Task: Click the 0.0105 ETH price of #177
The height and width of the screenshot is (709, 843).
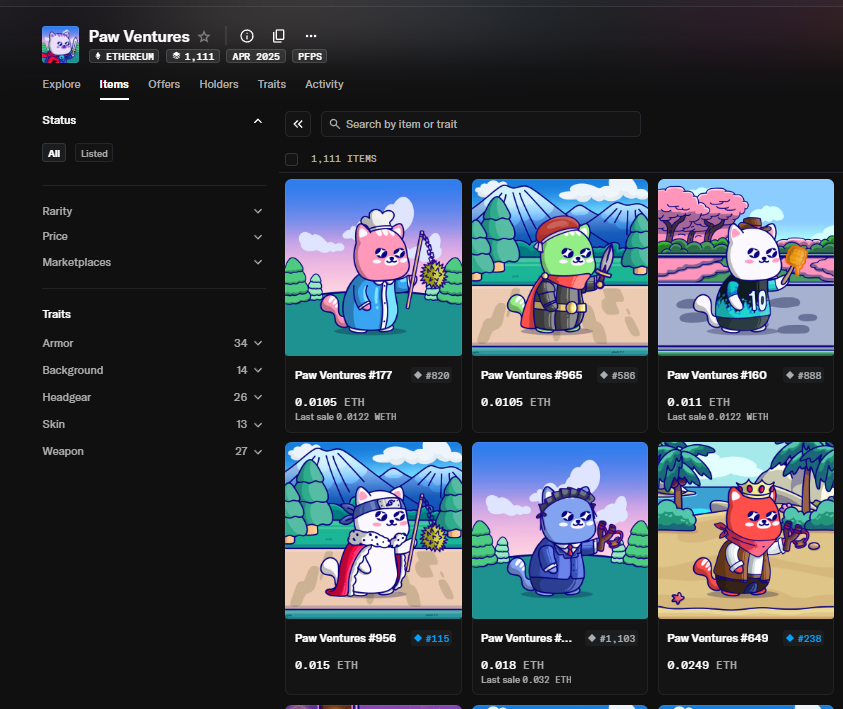Action: pos(330,402)
